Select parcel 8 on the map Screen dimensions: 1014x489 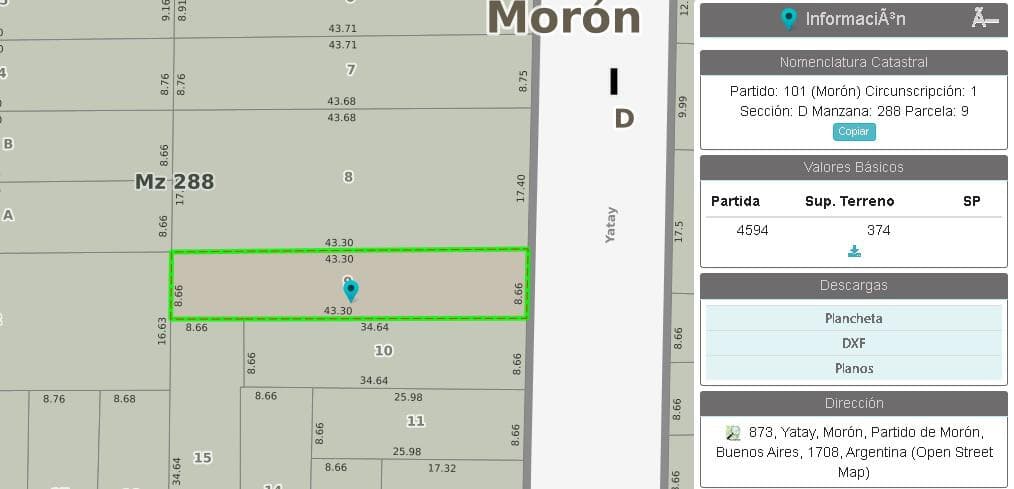349,177
